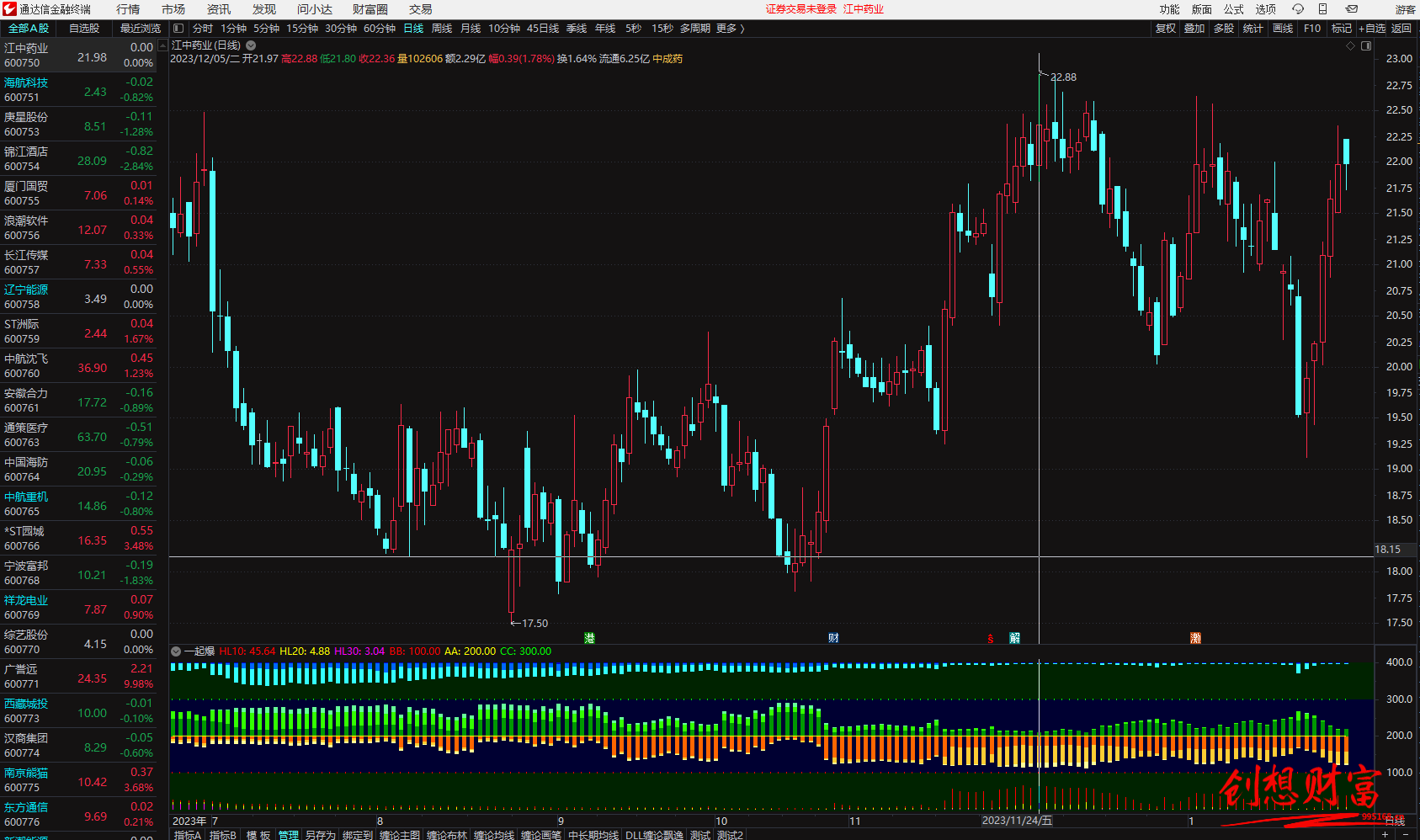Select the 60分钟 period tab

pos(380,29)
